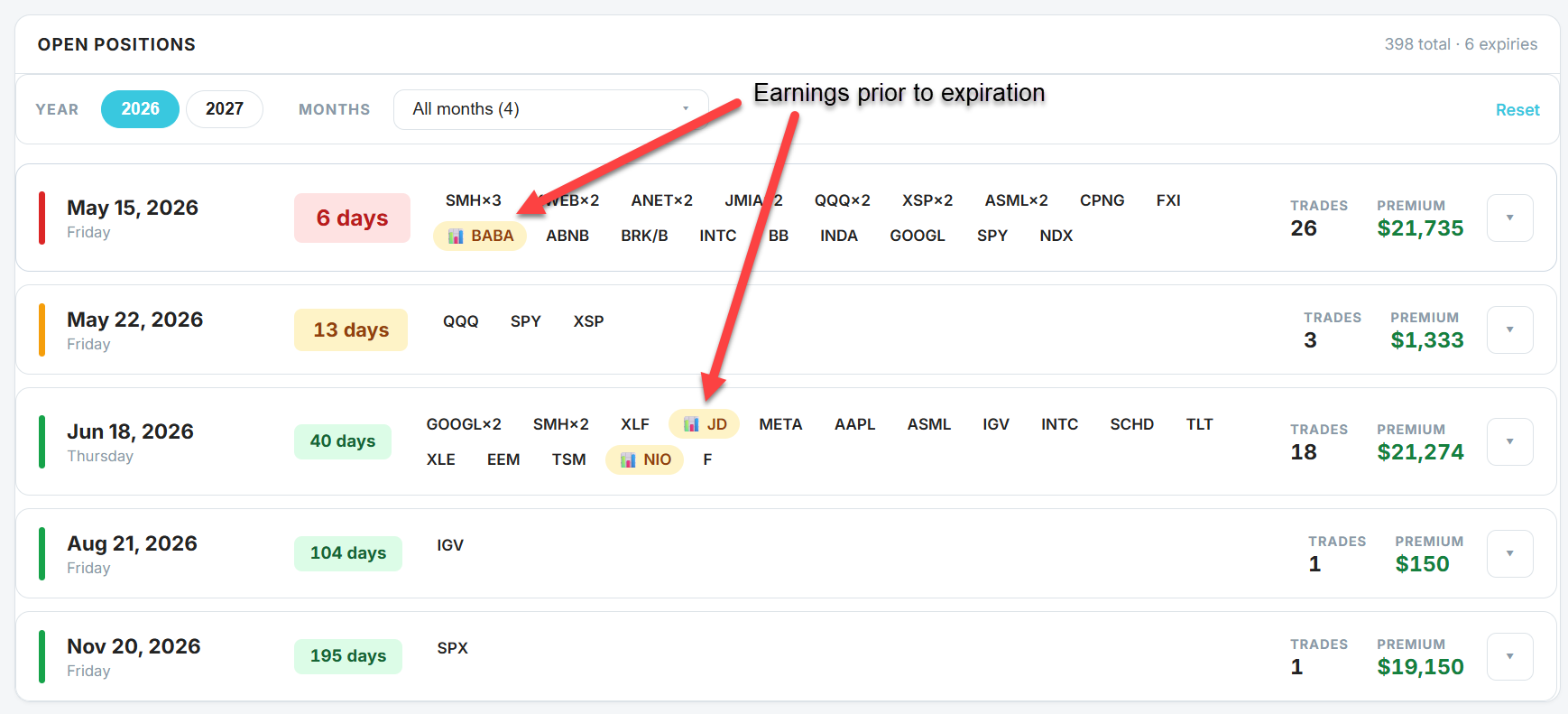This screenshot has height=714, width=1568.
Task: Click the SMH×2 ticker in Jun 18 row
Action: (x=560, y=424)
